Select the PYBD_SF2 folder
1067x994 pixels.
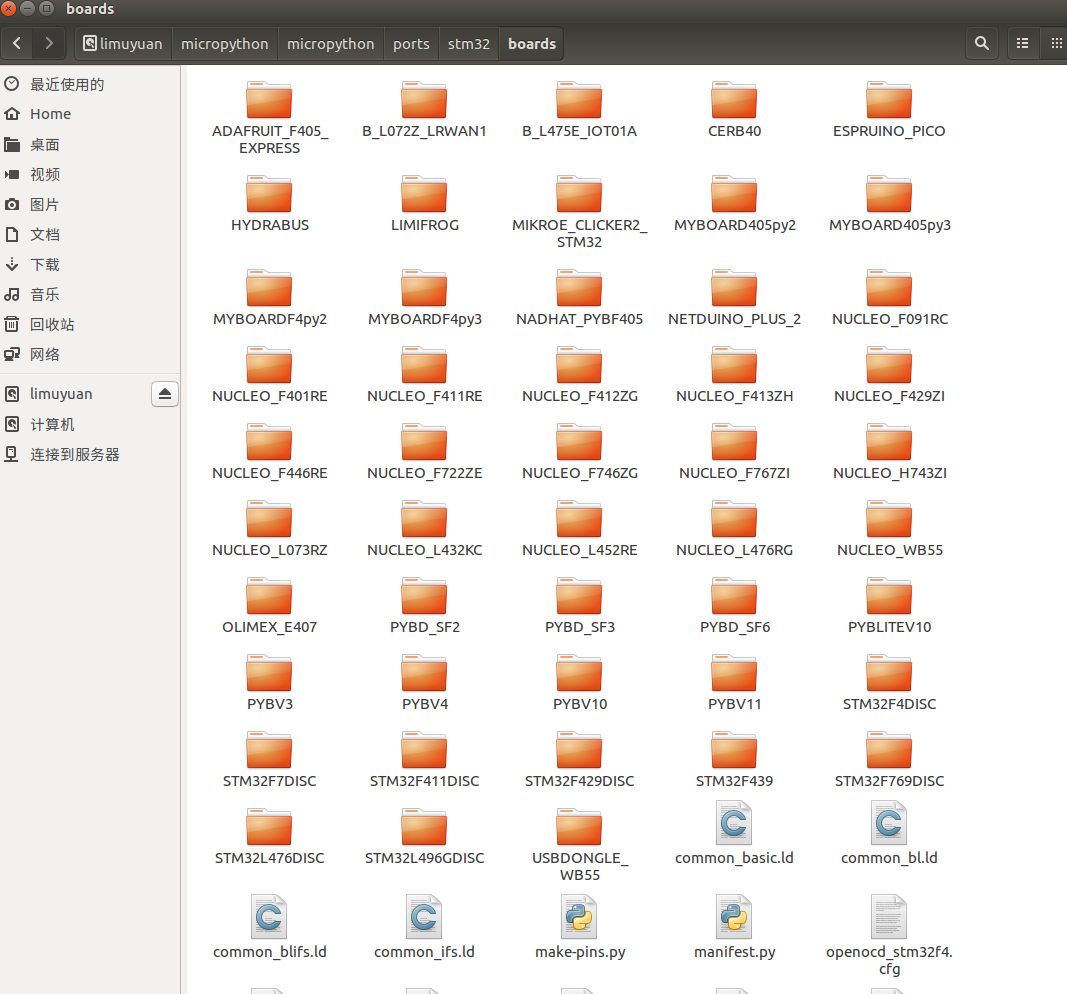tap(424, 606)
